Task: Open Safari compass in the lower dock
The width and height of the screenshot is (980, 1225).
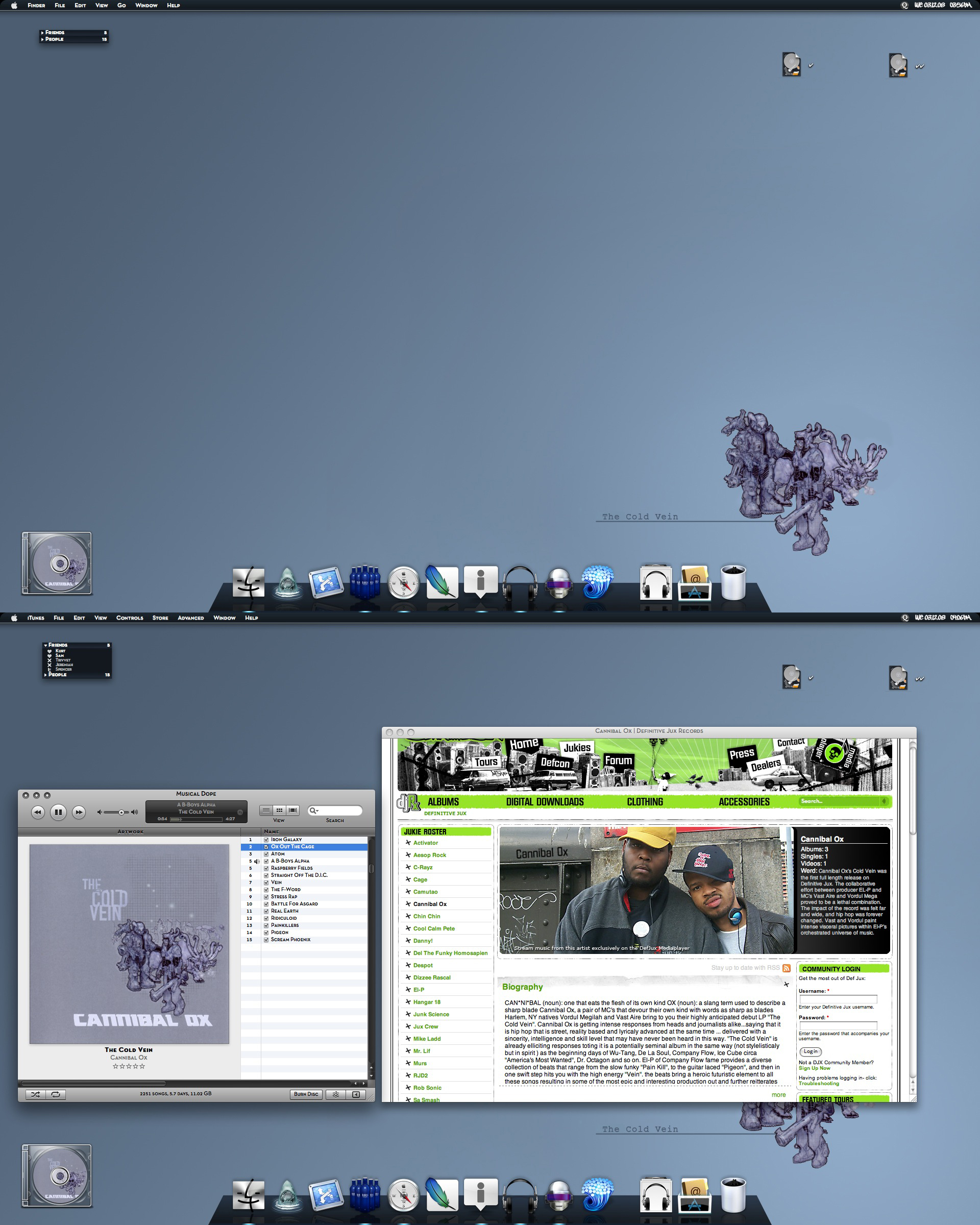Action: click(403, 1194)
